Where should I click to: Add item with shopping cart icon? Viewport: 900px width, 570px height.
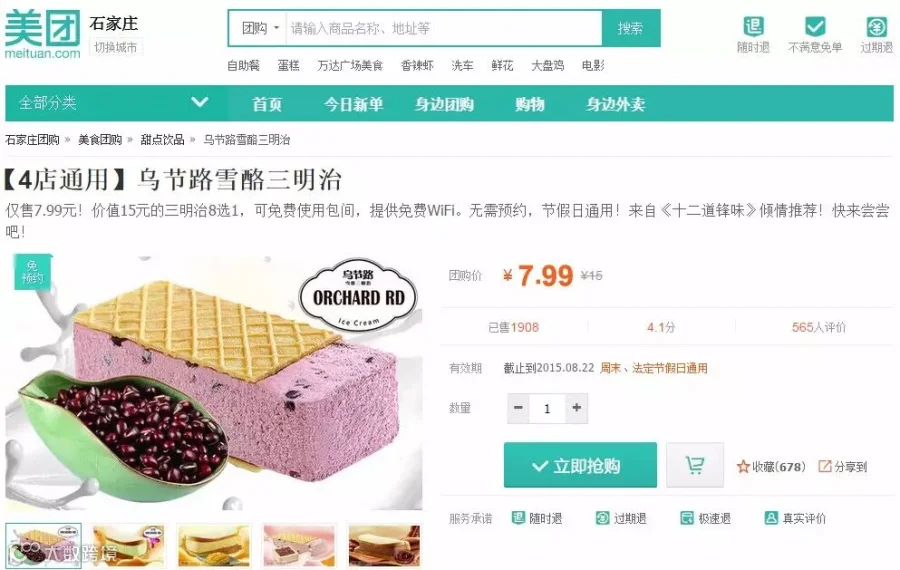695,464
